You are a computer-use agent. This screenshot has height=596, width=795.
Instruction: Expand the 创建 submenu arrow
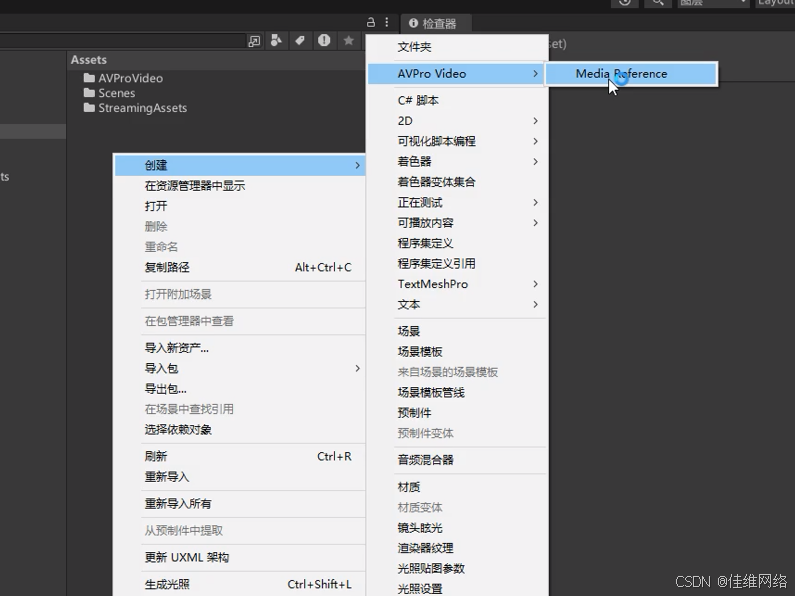click(357, 165)
